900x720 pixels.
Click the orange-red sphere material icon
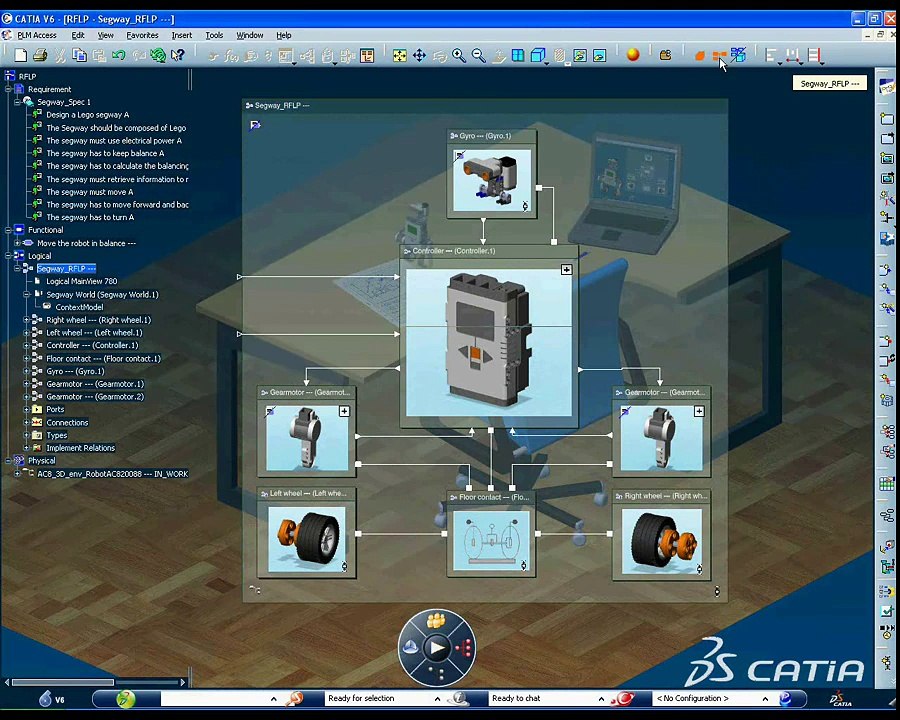click(633, 55)
